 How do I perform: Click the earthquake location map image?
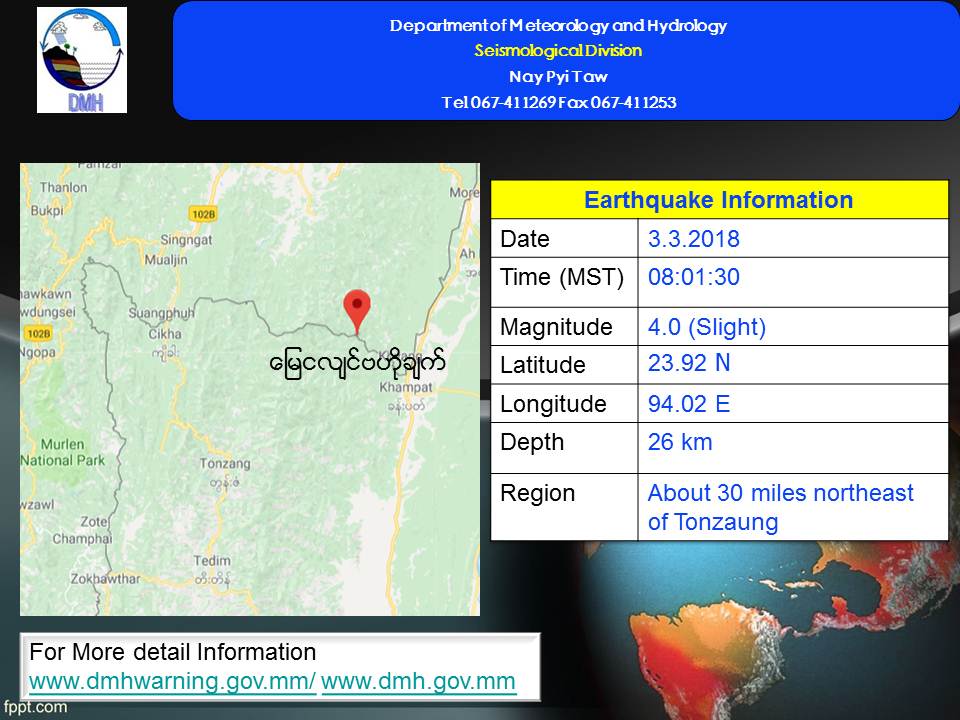click(250, 389)
